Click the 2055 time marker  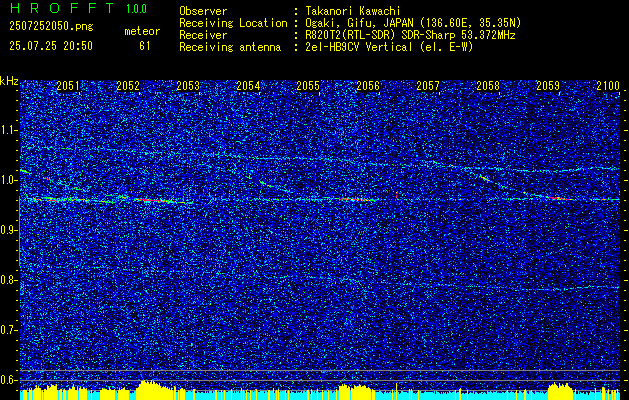(308, 85)
